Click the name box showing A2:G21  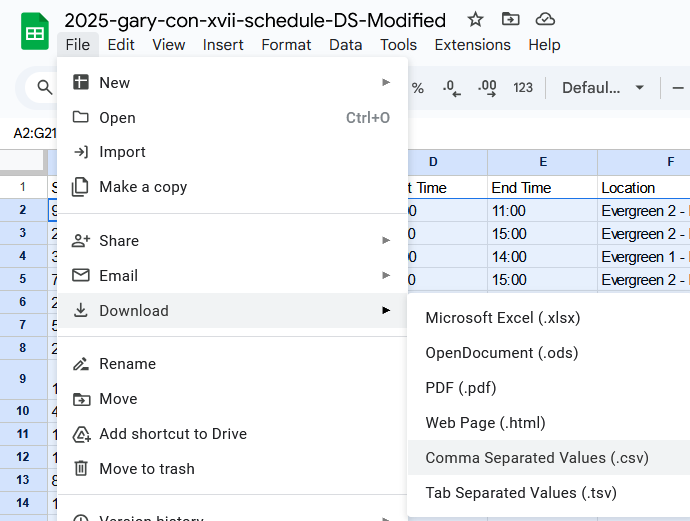coord(34,133)
